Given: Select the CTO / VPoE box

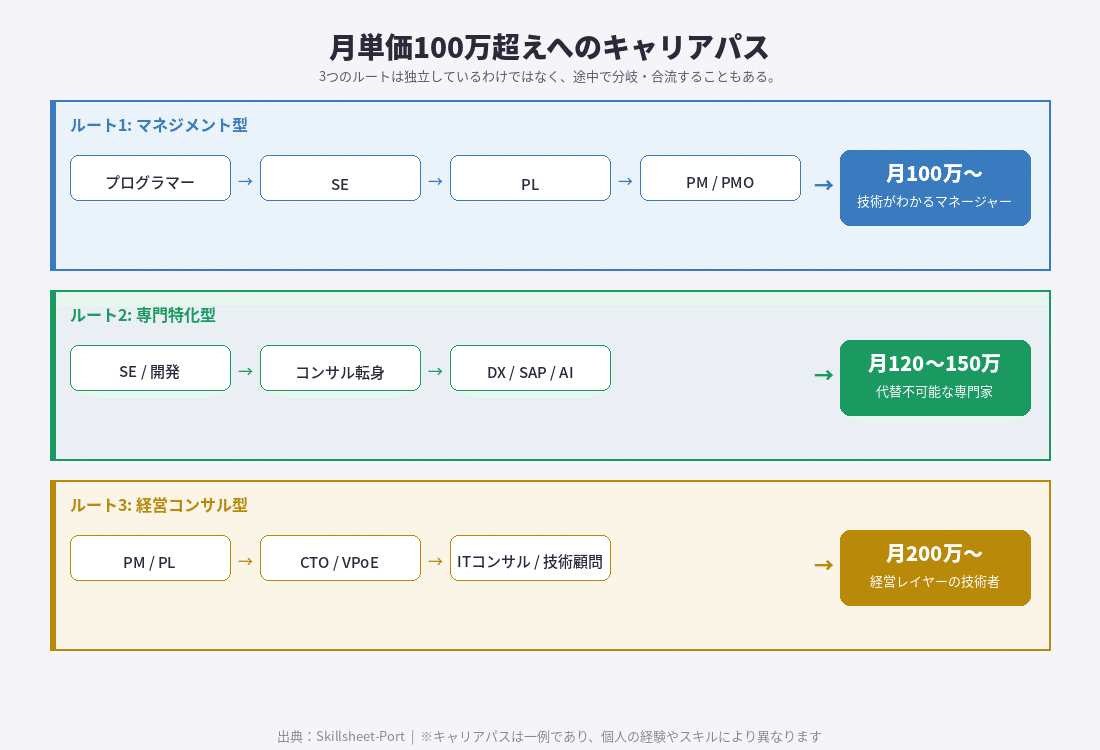Looking at the screenshot, I should pos(340,559).
